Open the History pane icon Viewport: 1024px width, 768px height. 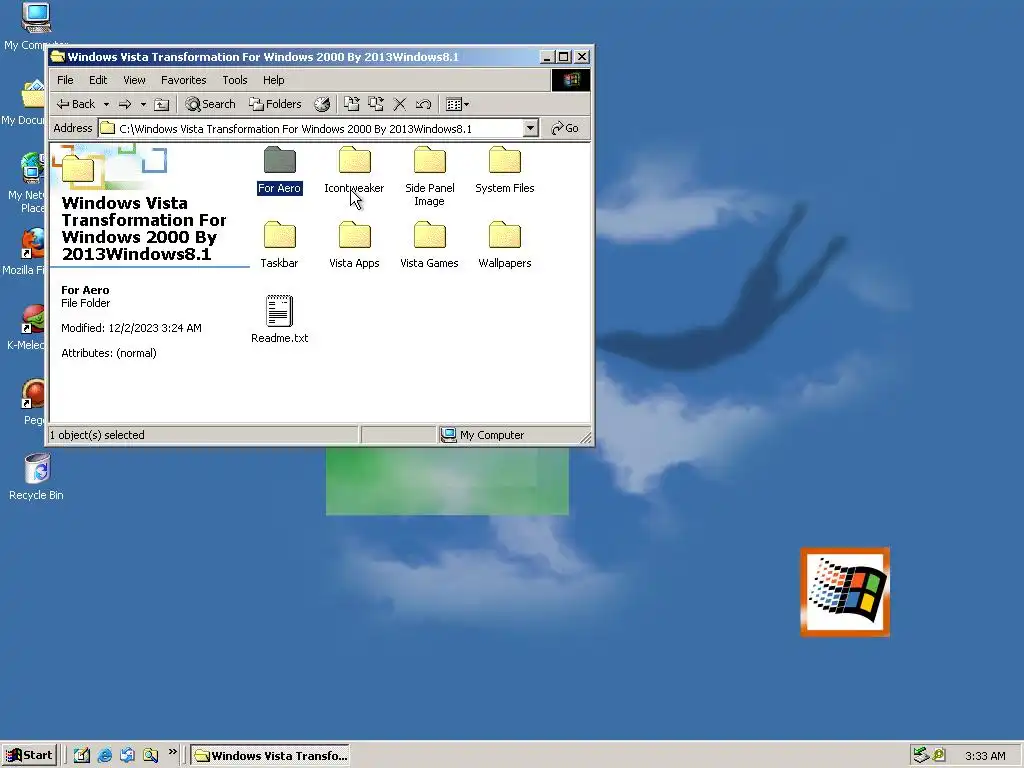pos(321,104)
